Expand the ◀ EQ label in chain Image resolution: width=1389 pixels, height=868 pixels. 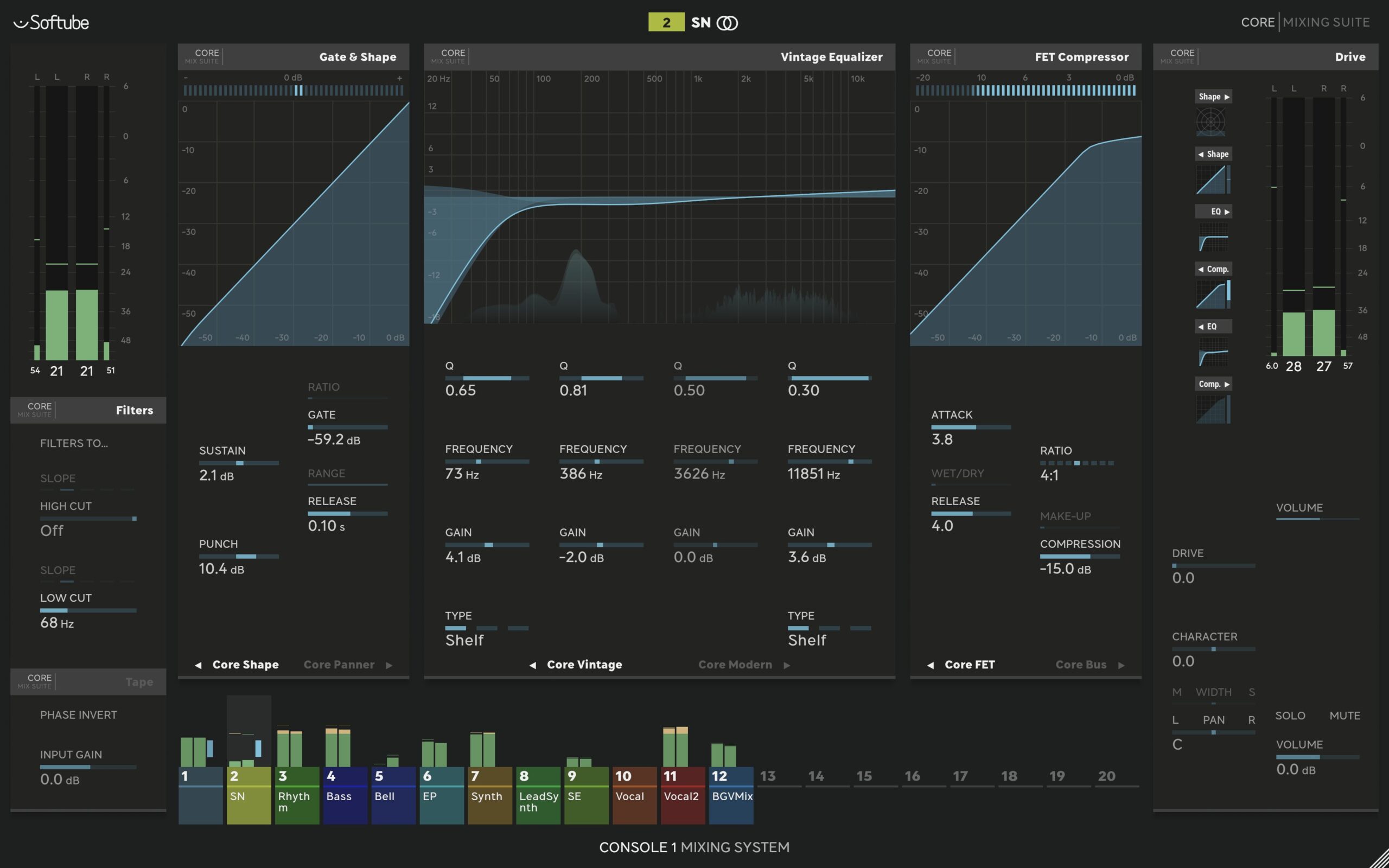[x=1214, y=326]
